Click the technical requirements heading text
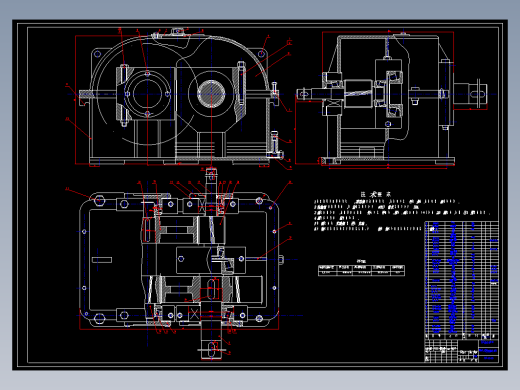520x390 pixels. 375,194
